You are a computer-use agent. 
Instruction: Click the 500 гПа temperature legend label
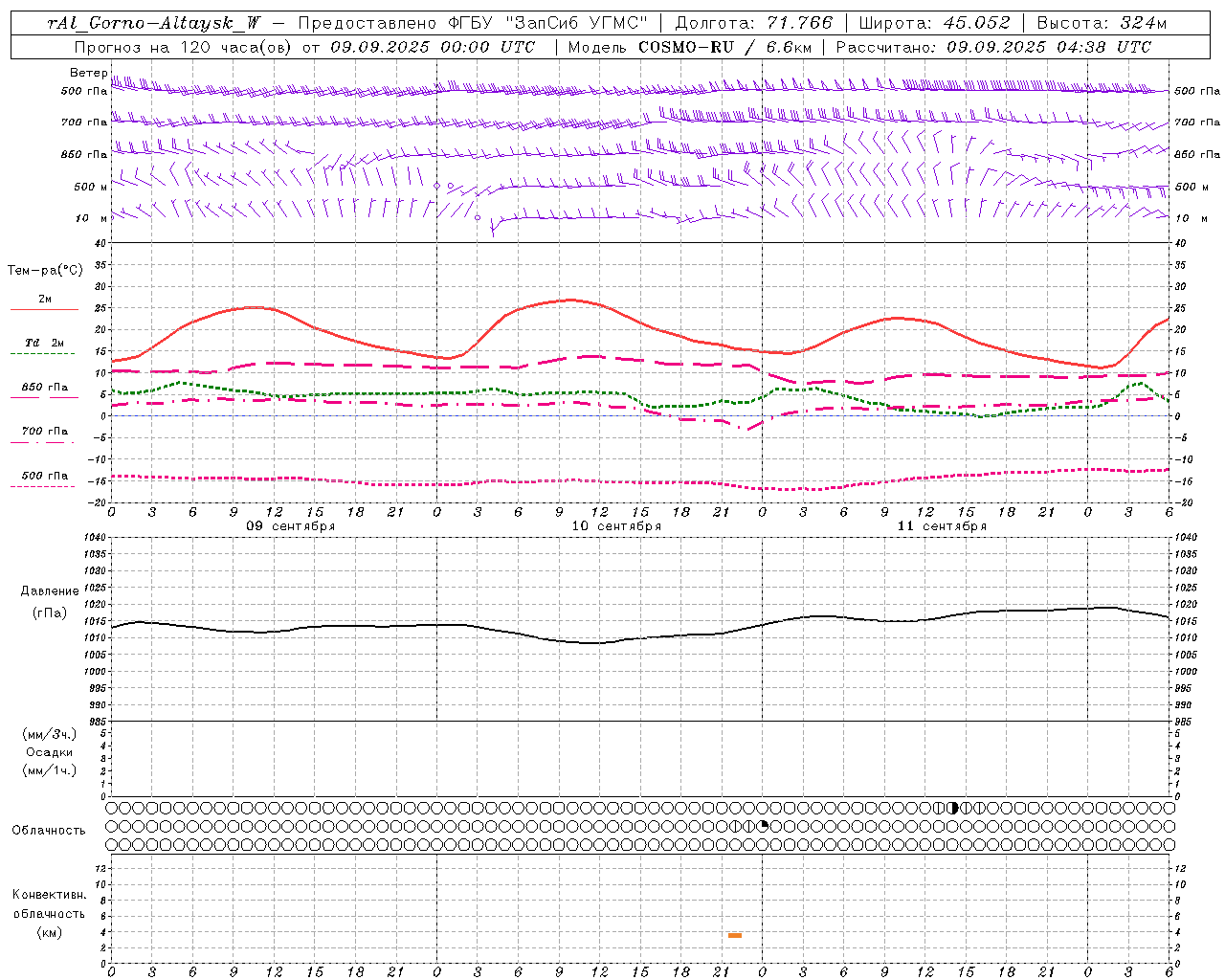click(44, 476)
